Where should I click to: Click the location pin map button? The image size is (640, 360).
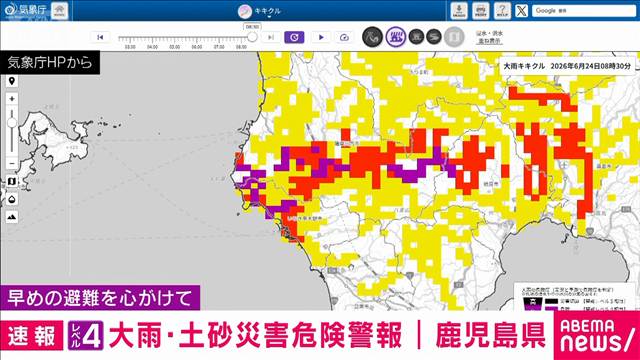[12, 81]
